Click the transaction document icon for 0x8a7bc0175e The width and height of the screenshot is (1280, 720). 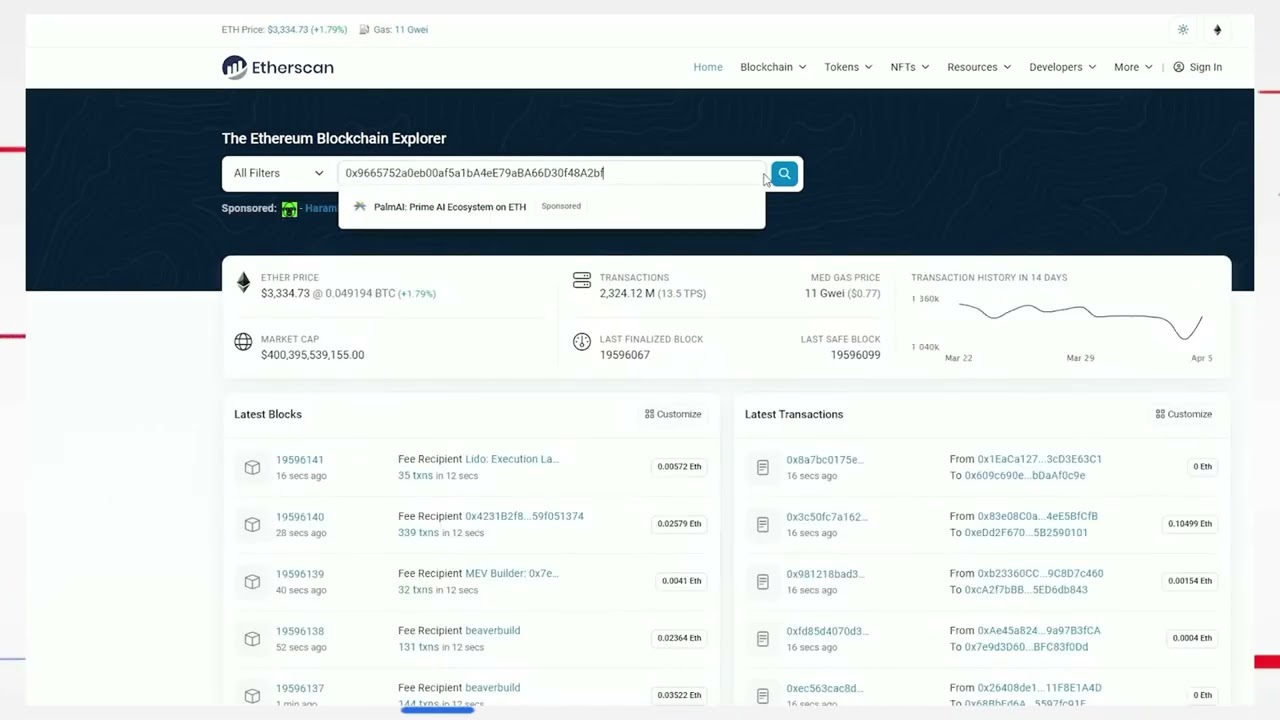coord(763,467)
